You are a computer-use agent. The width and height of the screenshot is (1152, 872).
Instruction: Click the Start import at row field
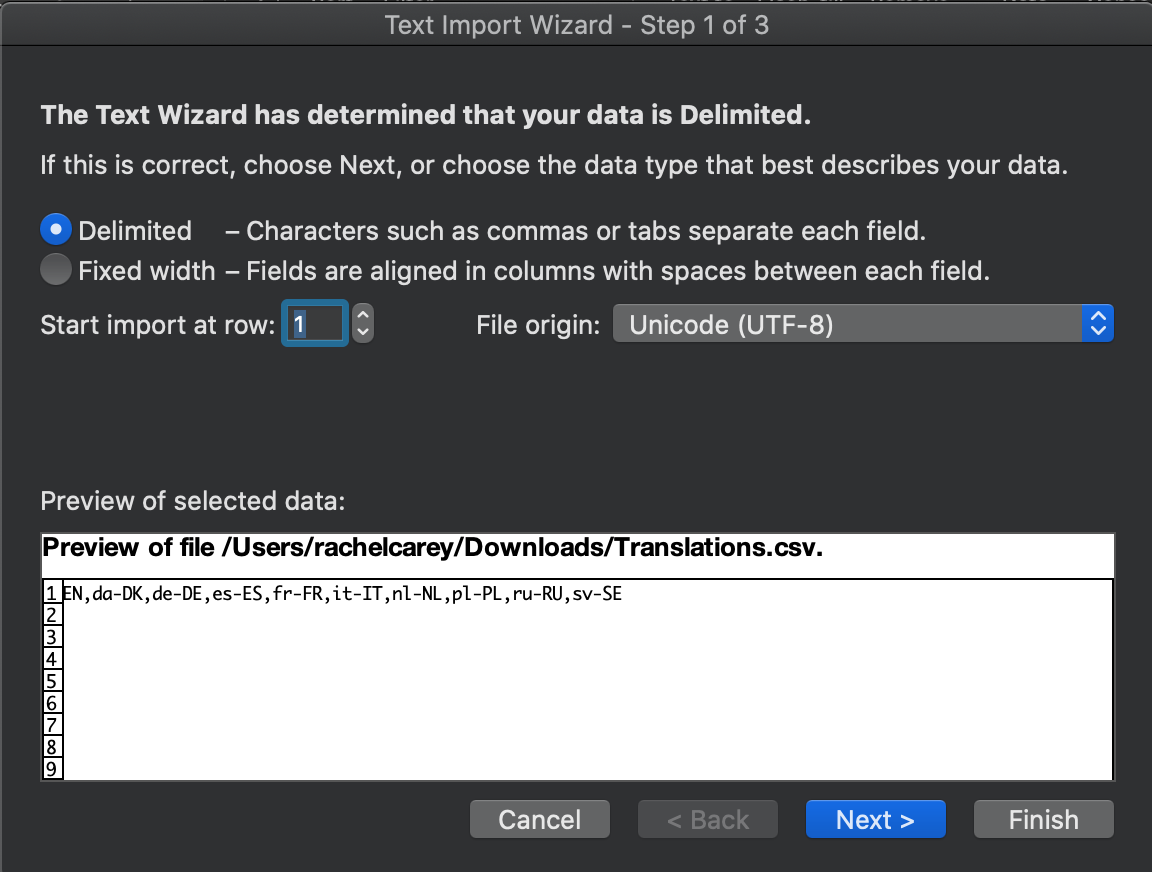(x=315, y=323)
